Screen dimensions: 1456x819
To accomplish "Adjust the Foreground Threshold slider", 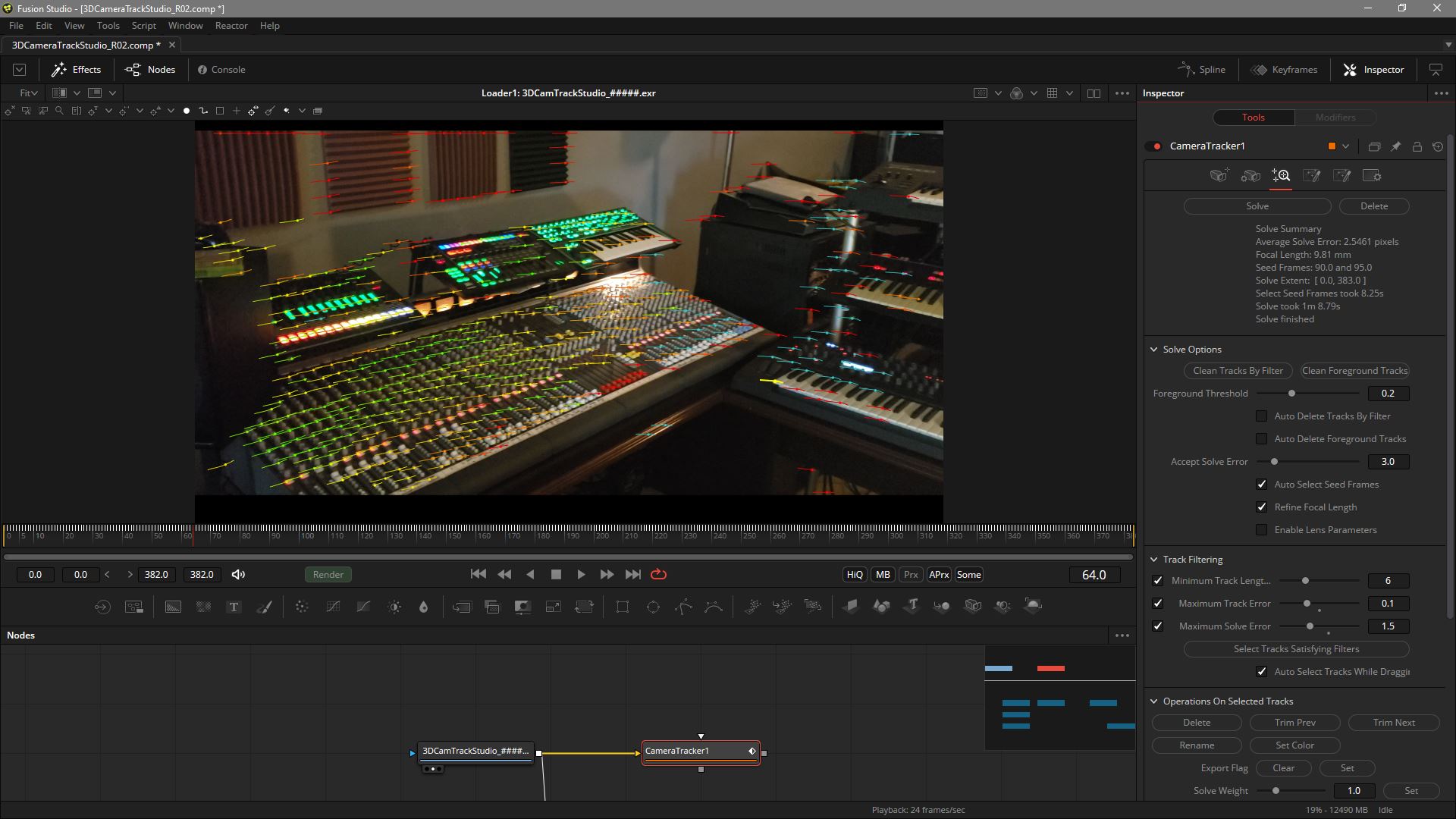I will click(x=1291, y=394).
